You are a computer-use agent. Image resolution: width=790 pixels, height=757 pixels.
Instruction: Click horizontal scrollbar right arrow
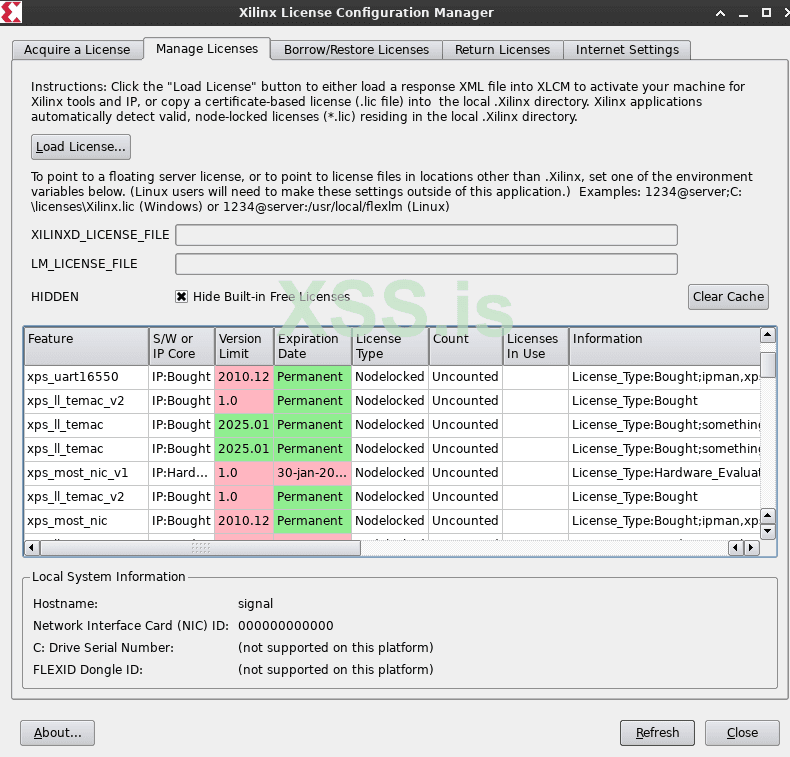coord(752,547)
